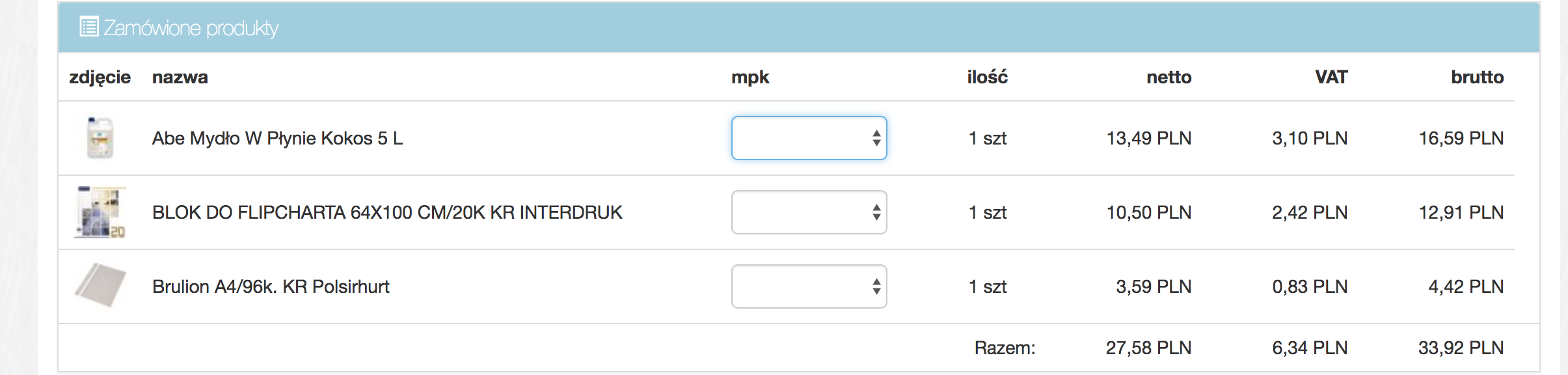Click the nazwa column header
Viewport: 1568px width, 375px height.
(180, 77)
